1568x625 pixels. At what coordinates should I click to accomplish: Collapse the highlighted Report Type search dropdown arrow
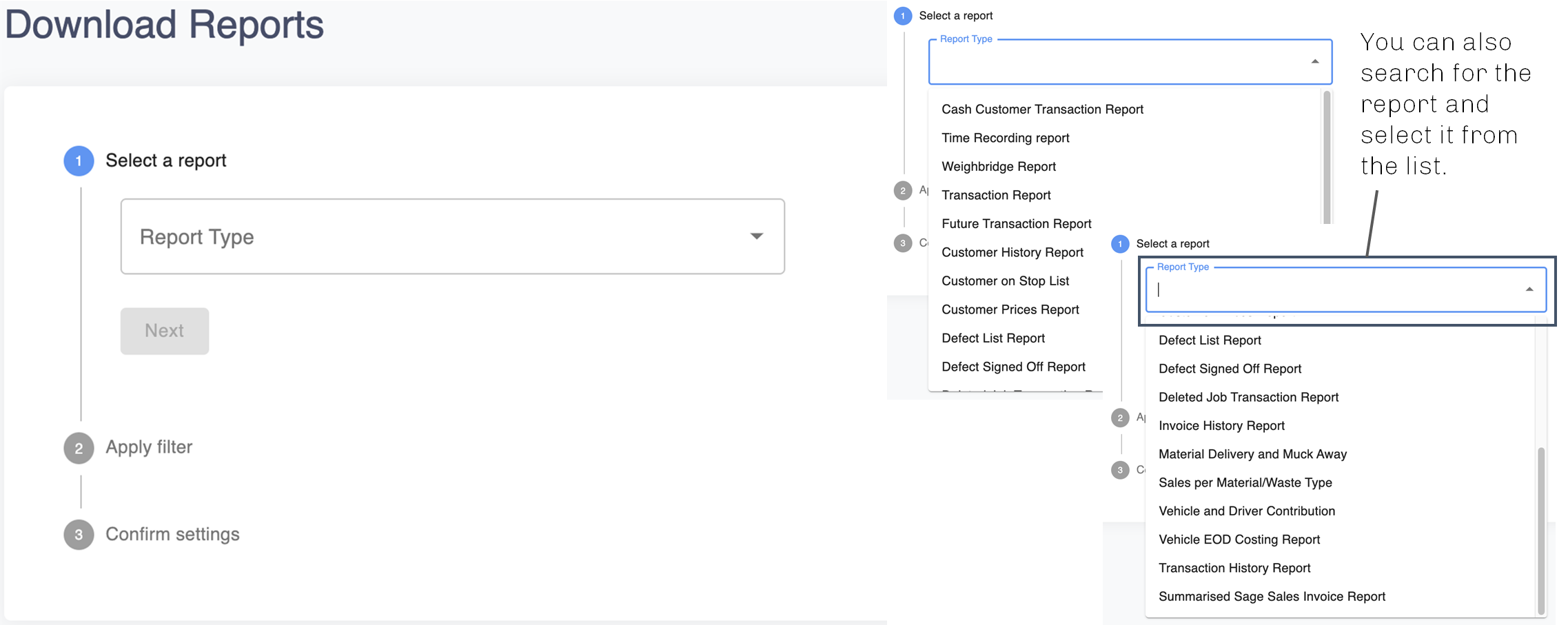(1529, 289)
